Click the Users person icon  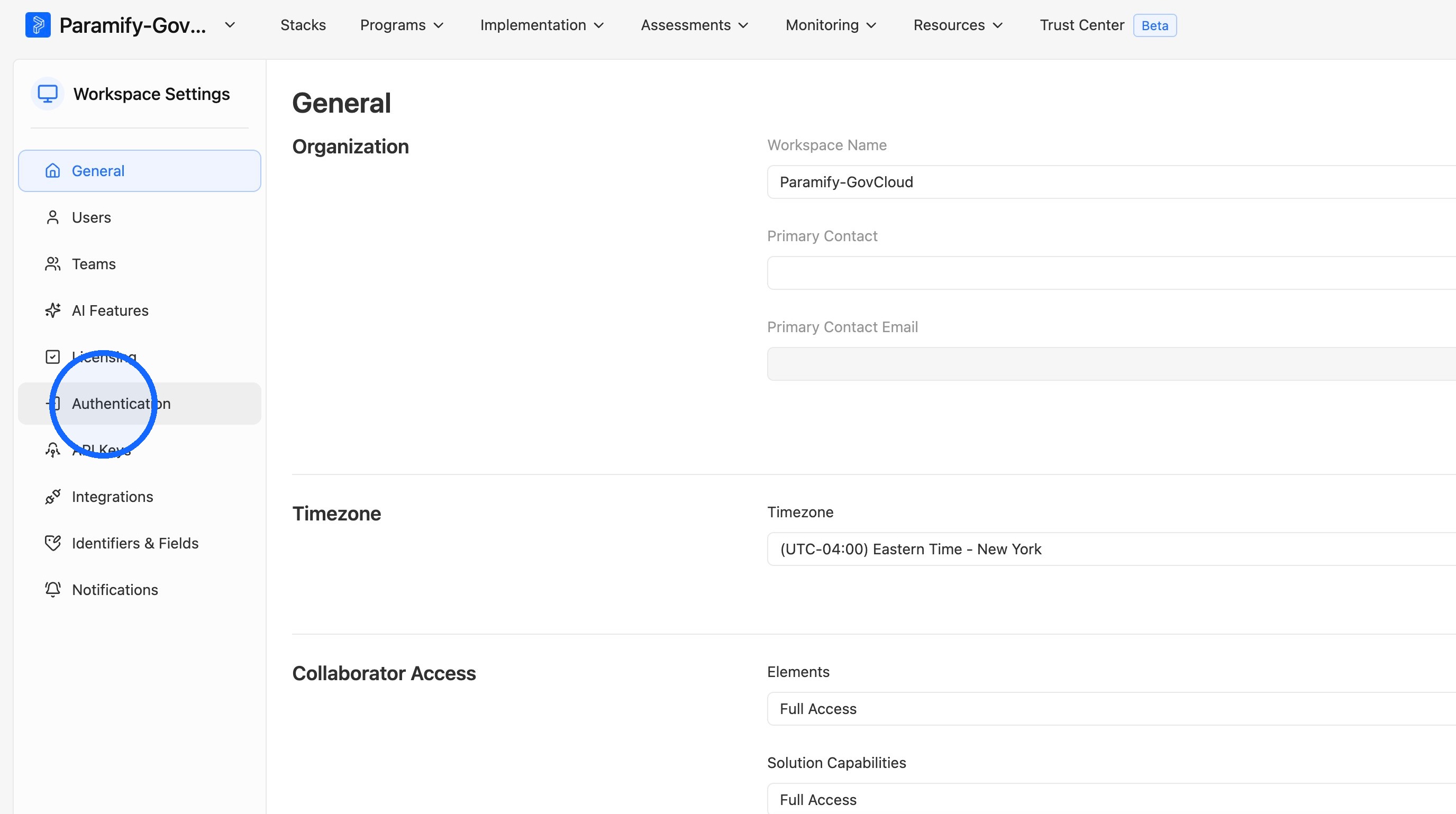tap(52, 217)
